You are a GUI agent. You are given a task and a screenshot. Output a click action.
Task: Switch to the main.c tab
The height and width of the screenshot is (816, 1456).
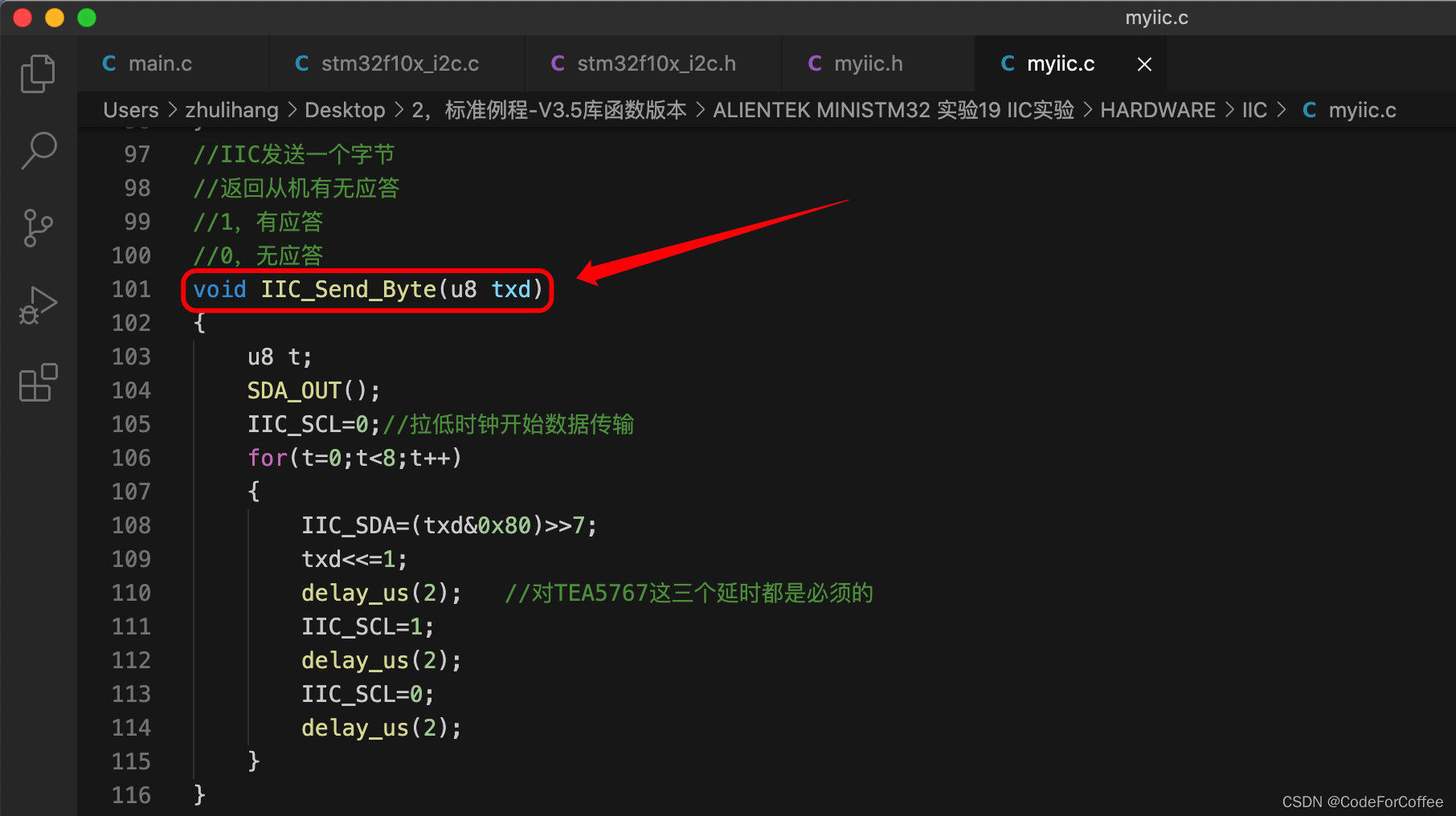pos(160,64)
